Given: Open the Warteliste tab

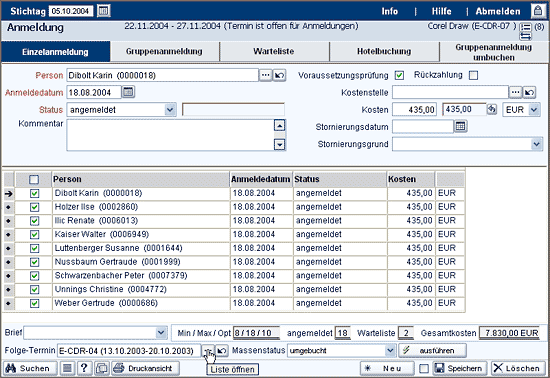Looking at the screenshot, I should click(x=274, y=52).
